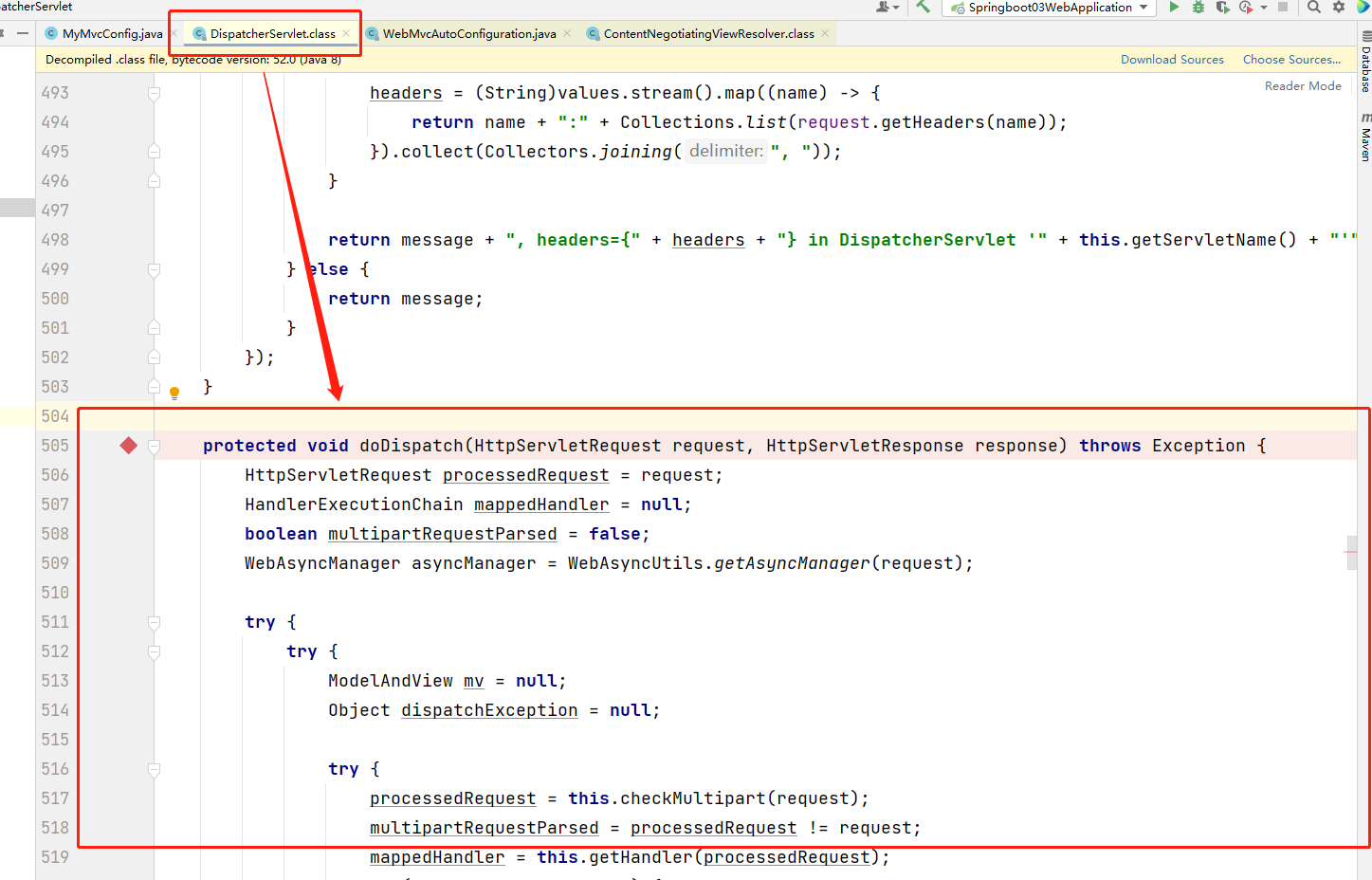The height and width of the screenshot is (880, 1372).
Task: Collapse doDispatch method fold at line 505
Action: [154, 446]
